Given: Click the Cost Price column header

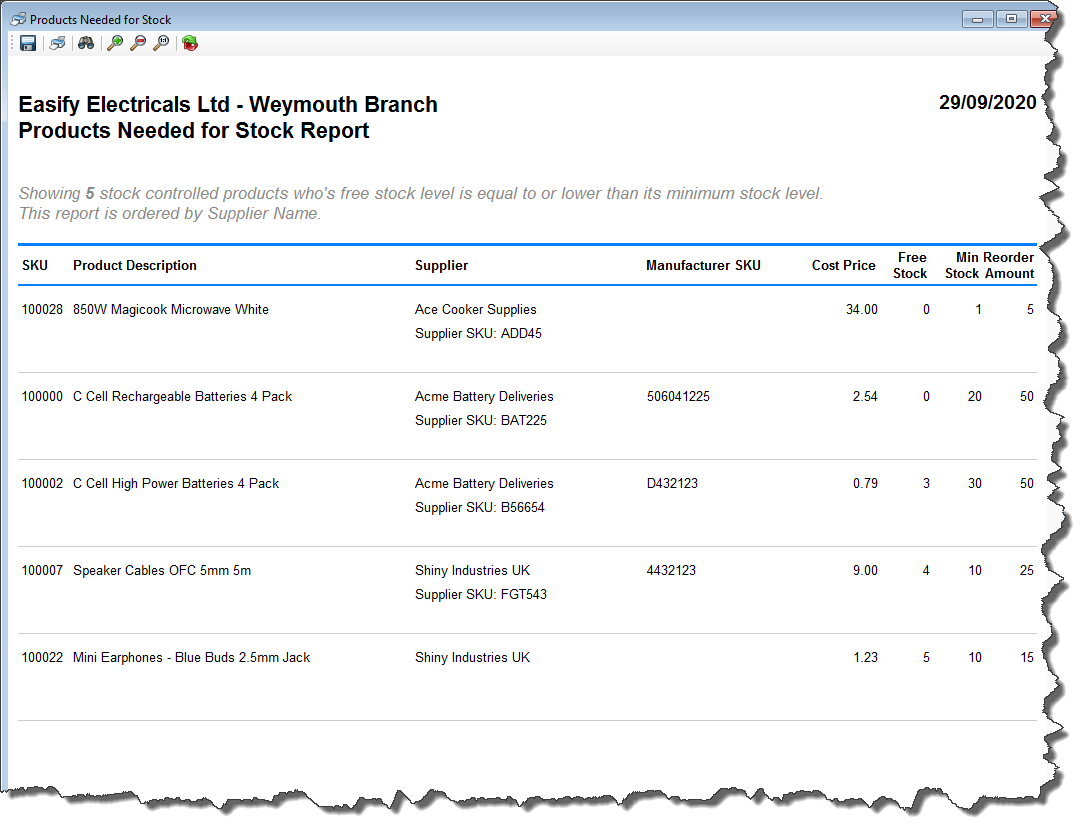Looking at the screenshot, I should (x=843, y=266).
